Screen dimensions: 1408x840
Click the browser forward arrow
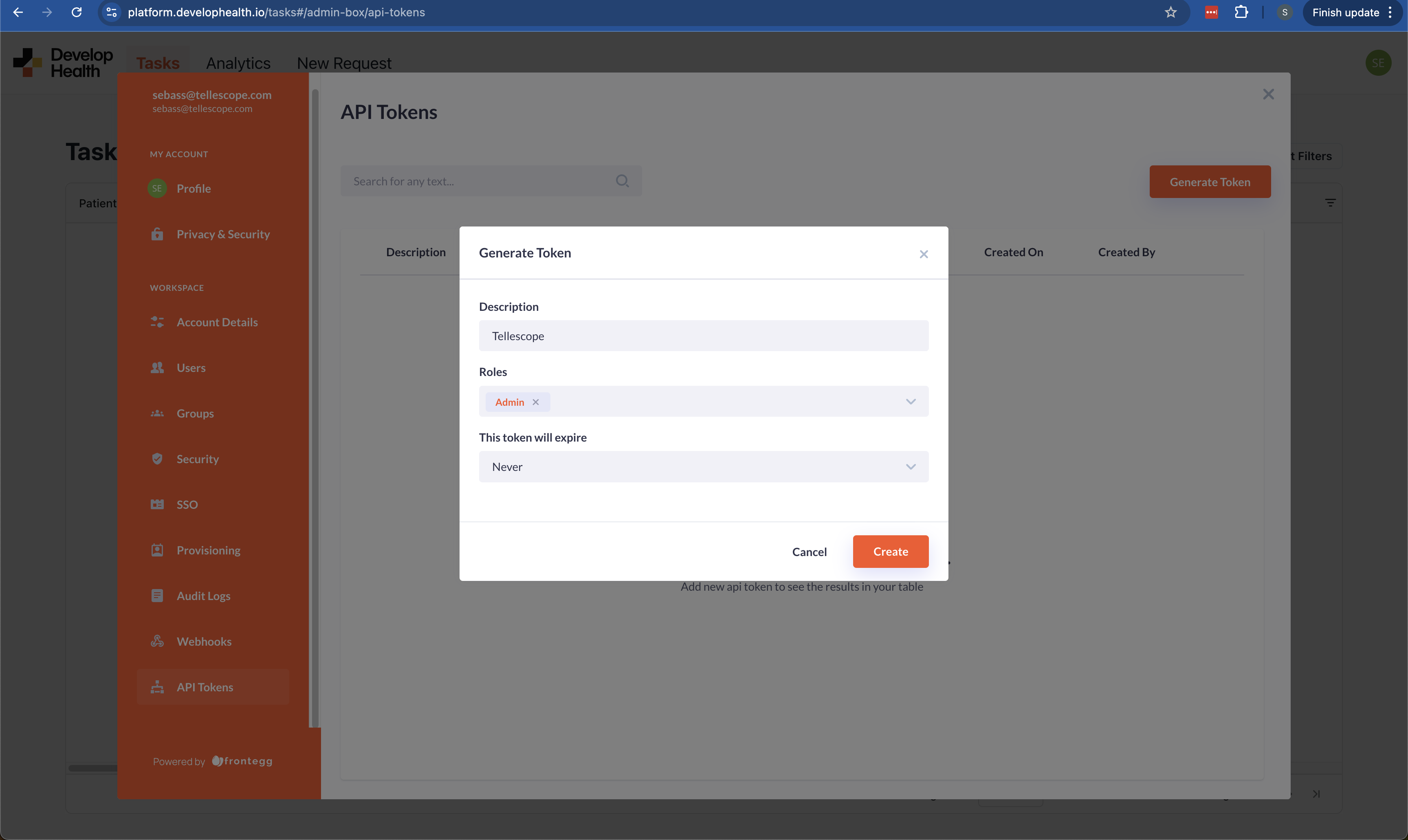click(x=47, y=12)
